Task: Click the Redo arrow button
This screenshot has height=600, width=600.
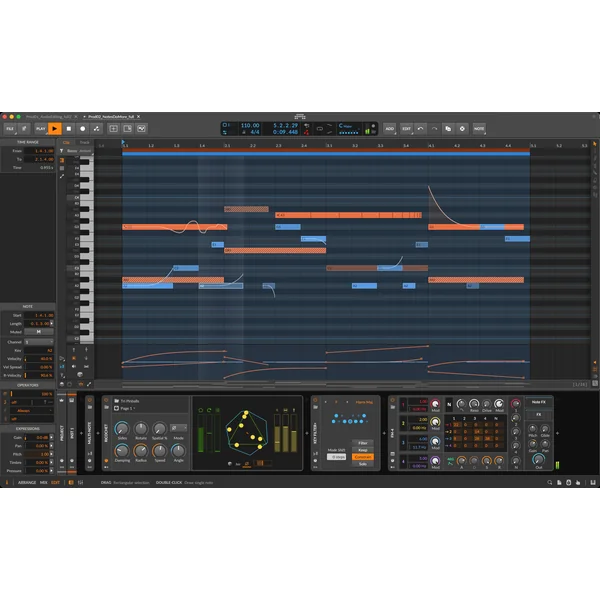Action: tap(434, 129)
